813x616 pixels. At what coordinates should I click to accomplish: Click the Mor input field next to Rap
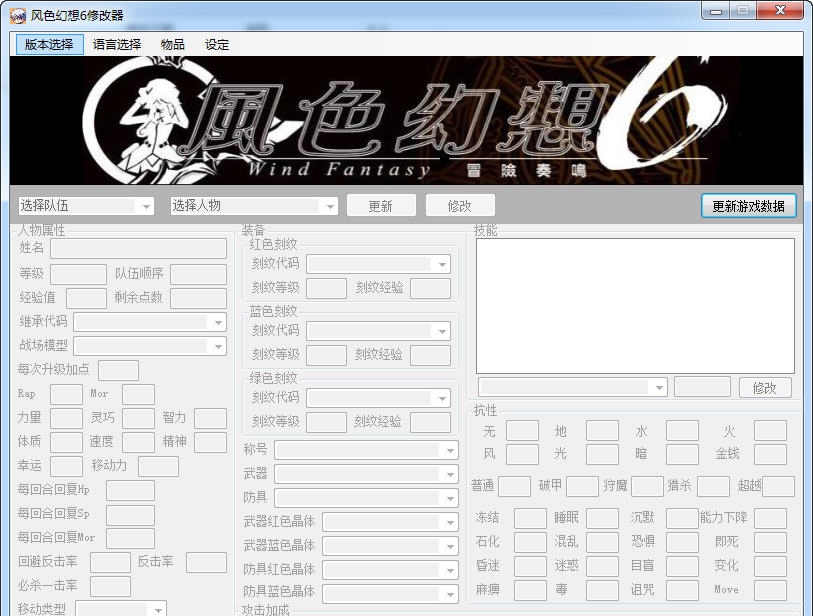pyautogui.click(x=138, y=394)
